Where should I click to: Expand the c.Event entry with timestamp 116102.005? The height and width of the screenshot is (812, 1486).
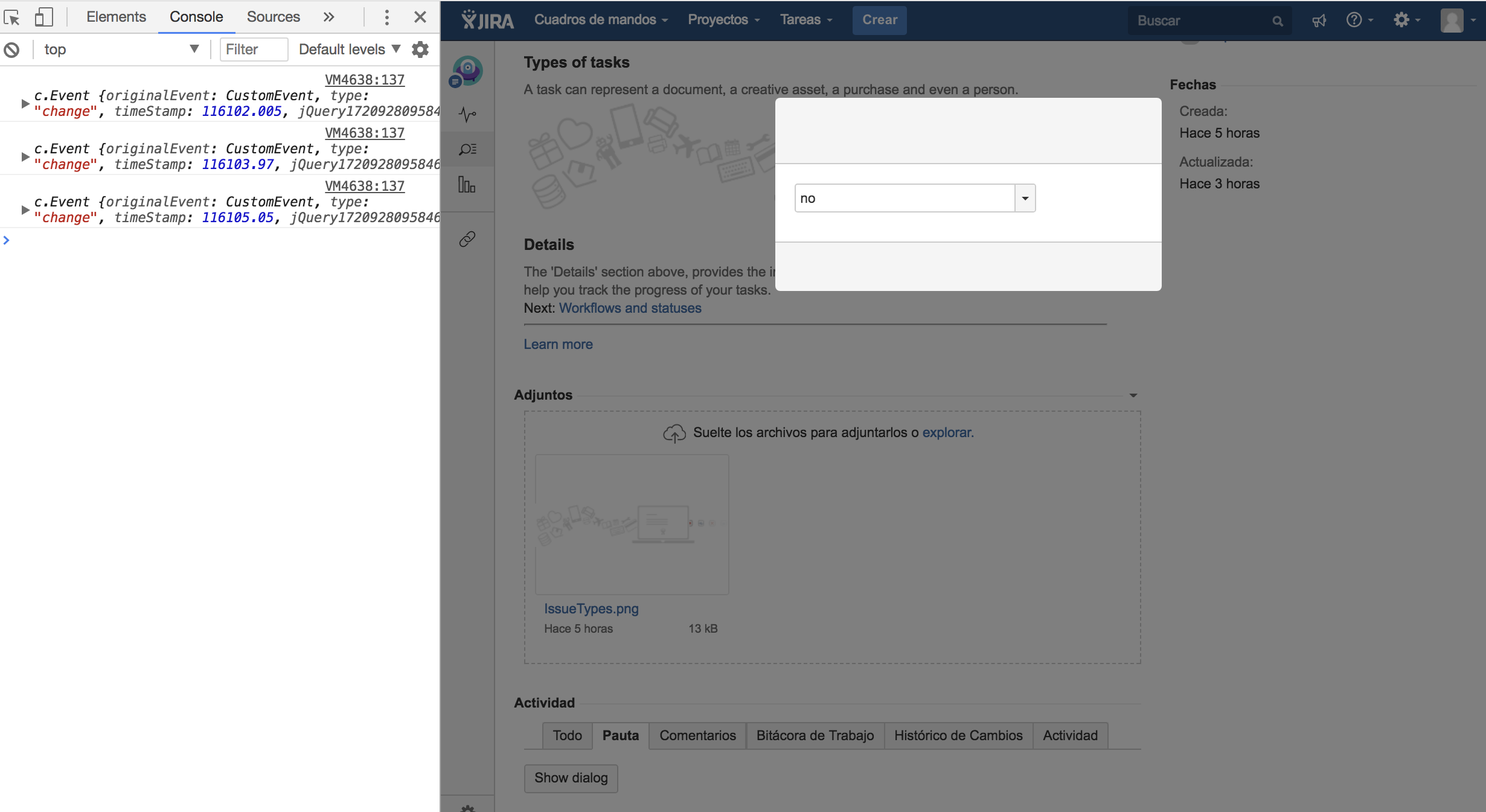click(x=25, y=104)
